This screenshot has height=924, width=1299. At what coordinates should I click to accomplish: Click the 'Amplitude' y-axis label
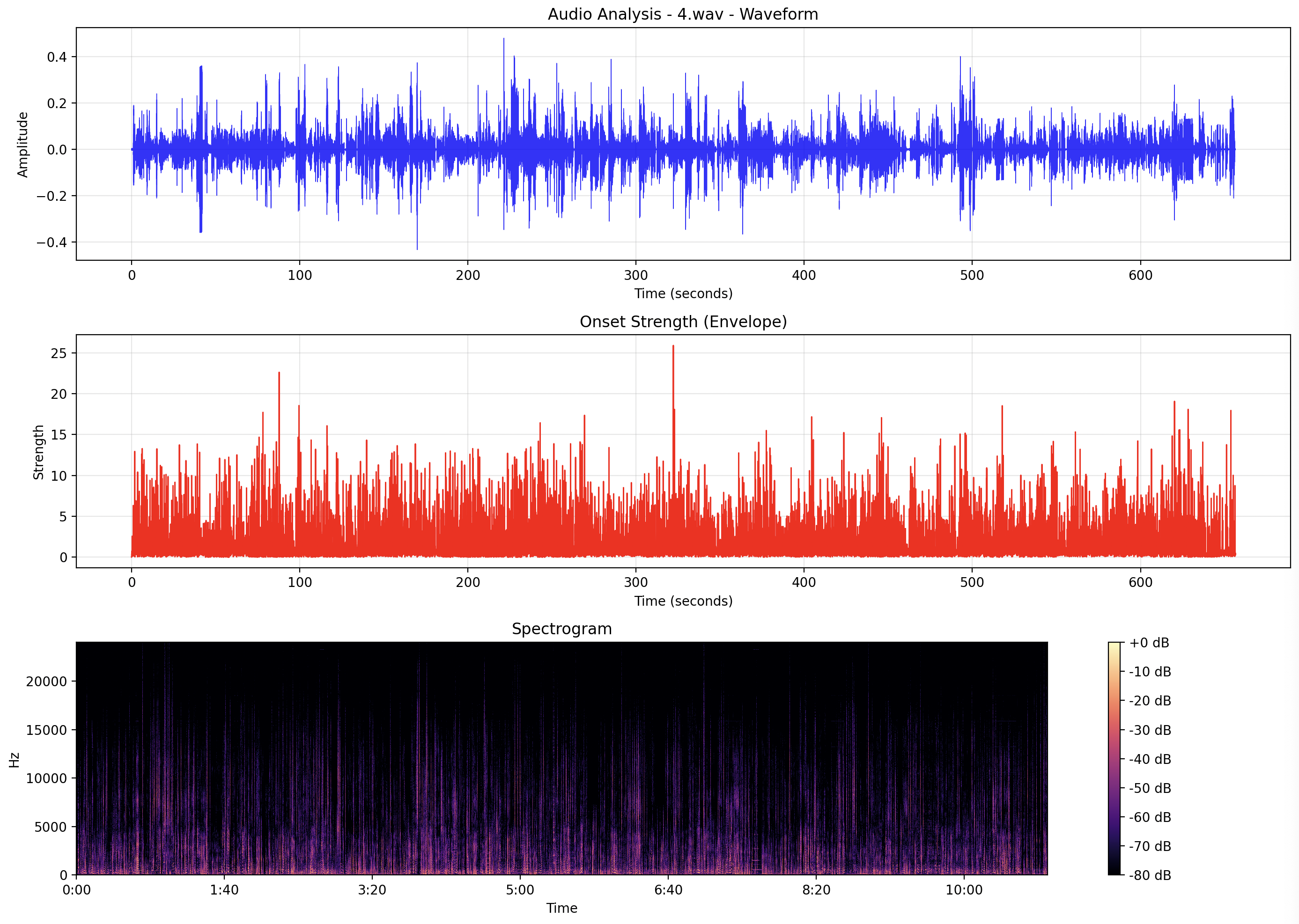pyautogui.click(x=22, y=145)
